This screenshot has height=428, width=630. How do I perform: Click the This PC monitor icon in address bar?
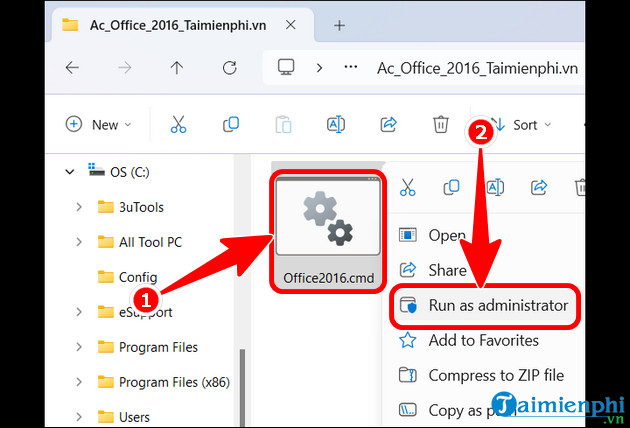pyautogui.click(x=286, y=67)
